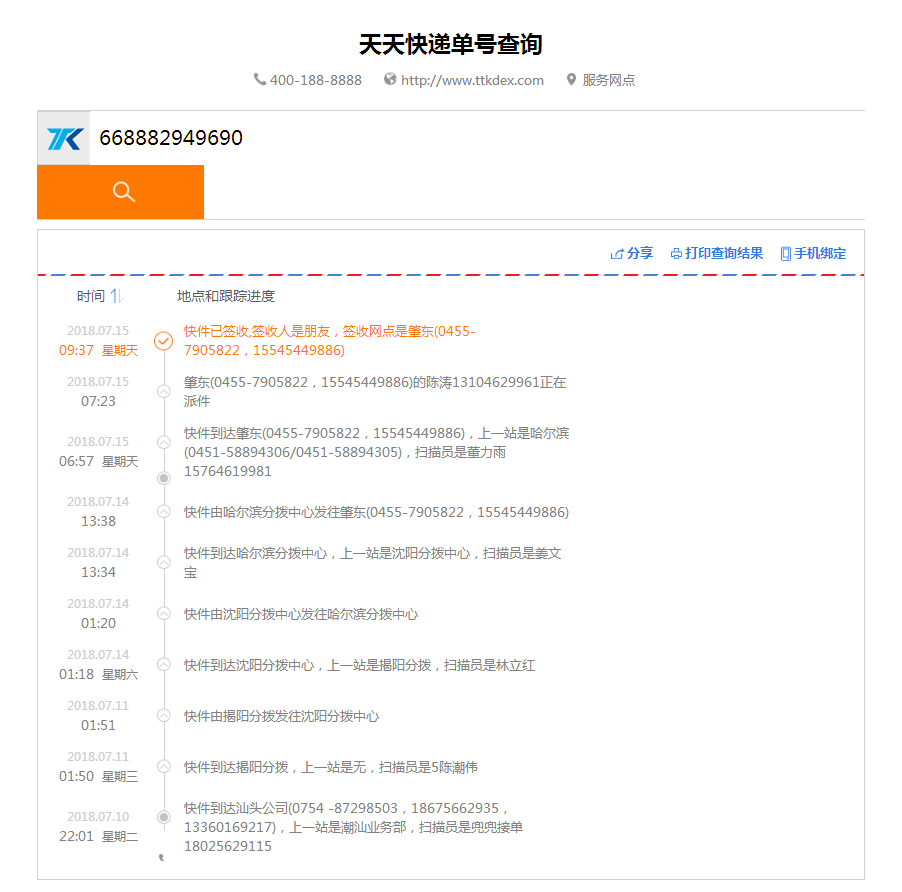Image resolution: width=902 pixels, height=892 pixels.
Task: Open the 手机绑定 phone binding link
Action: coord(813,254)
